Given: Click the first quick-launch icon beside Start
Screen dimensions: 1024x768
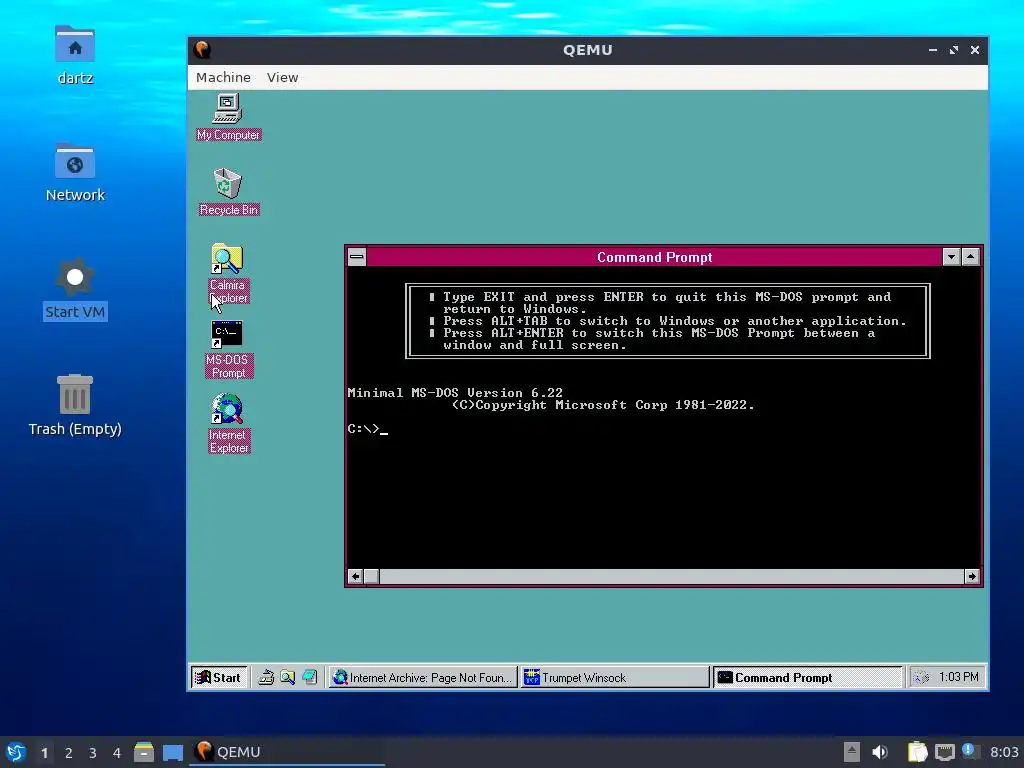Looking at the screenshot, I should [x=266, y=677].
